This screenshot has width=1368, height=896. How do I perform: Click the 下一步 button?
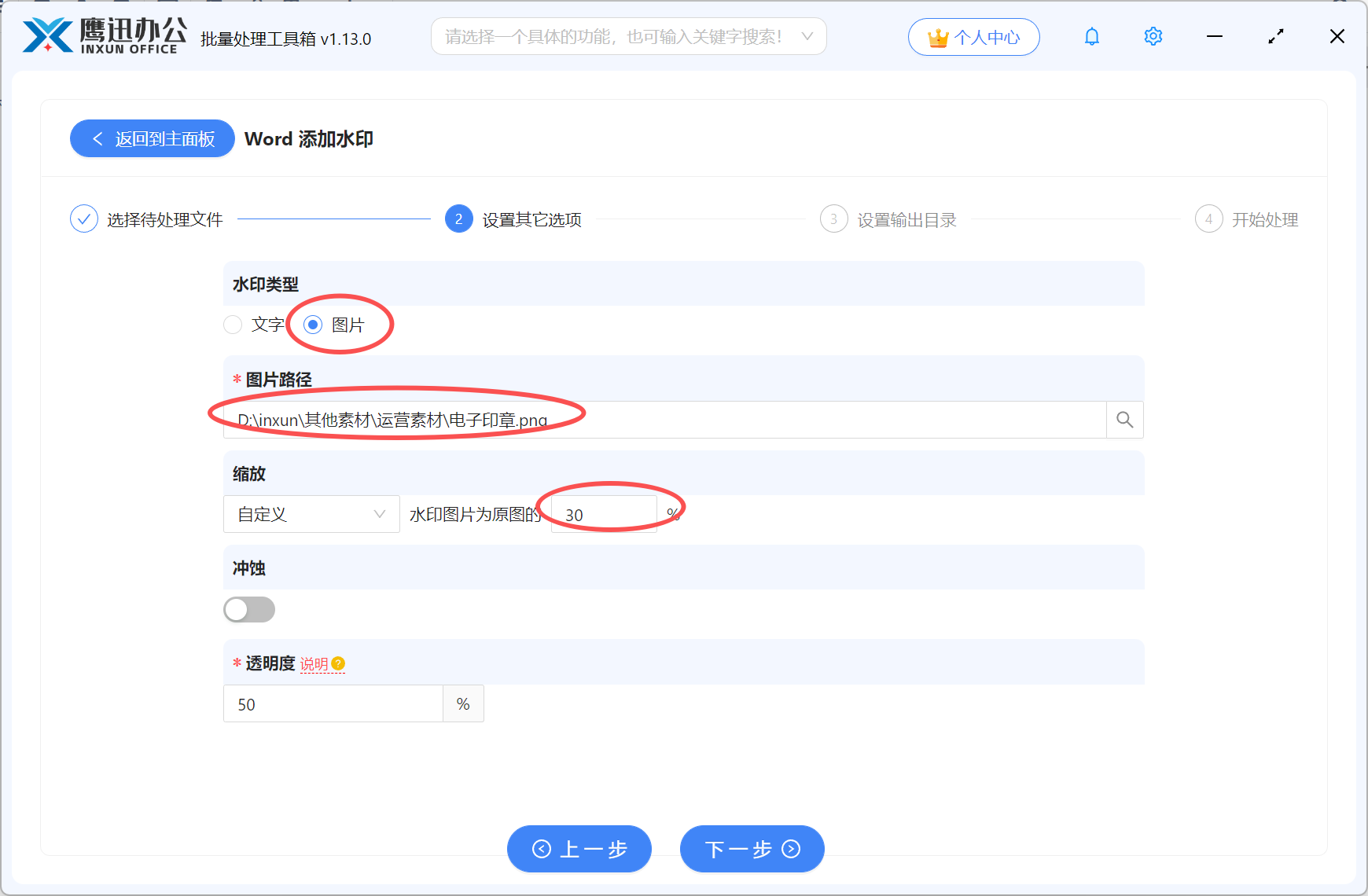point(752,849)
